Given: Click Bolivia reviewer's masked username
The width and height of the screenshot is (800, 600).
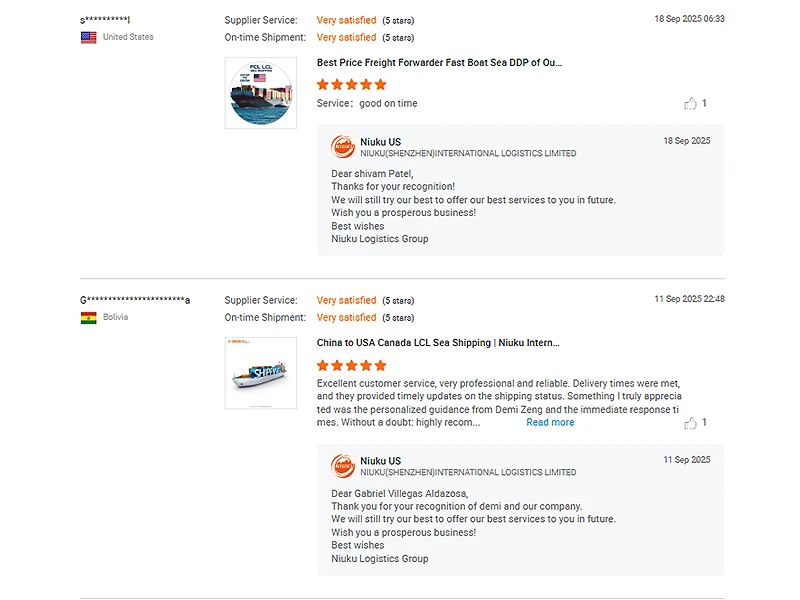Looking at the screenshot, I should coord(135,300).
